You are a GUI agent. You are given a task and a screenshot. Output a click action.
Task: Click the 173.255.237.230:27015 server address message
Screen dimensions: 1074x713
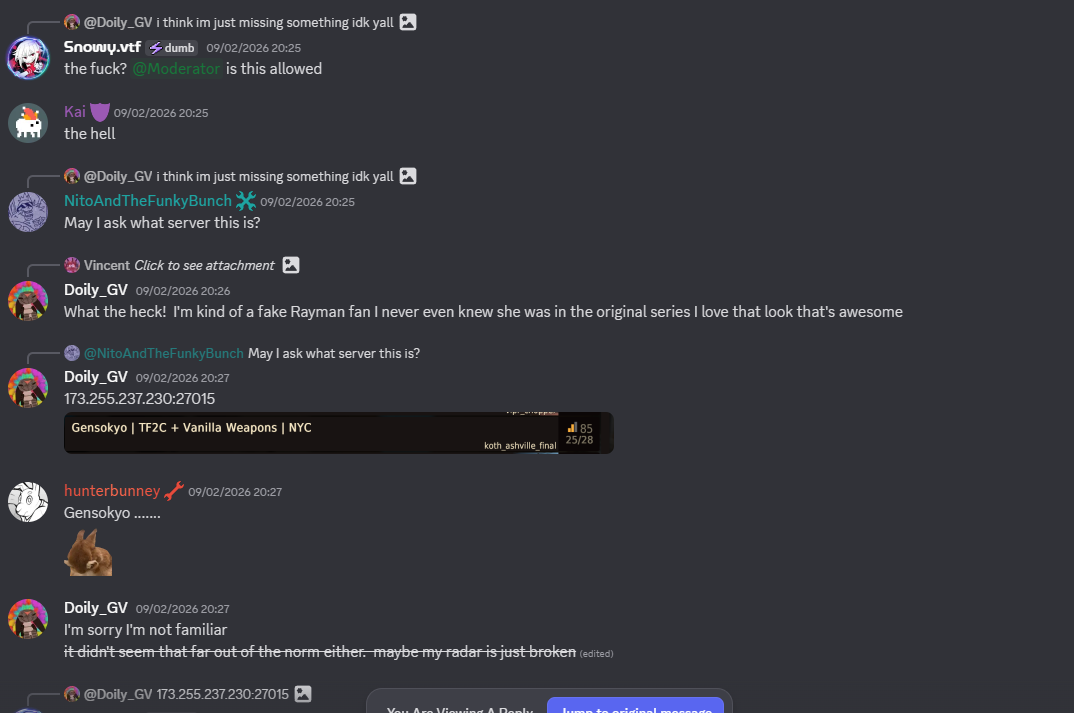coord(140,398)
